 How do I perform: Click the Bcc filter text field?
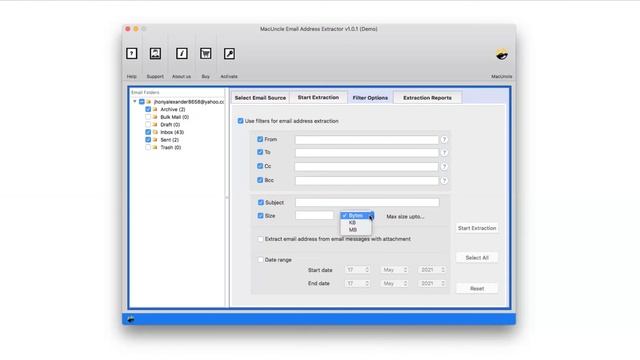(367, 180)
